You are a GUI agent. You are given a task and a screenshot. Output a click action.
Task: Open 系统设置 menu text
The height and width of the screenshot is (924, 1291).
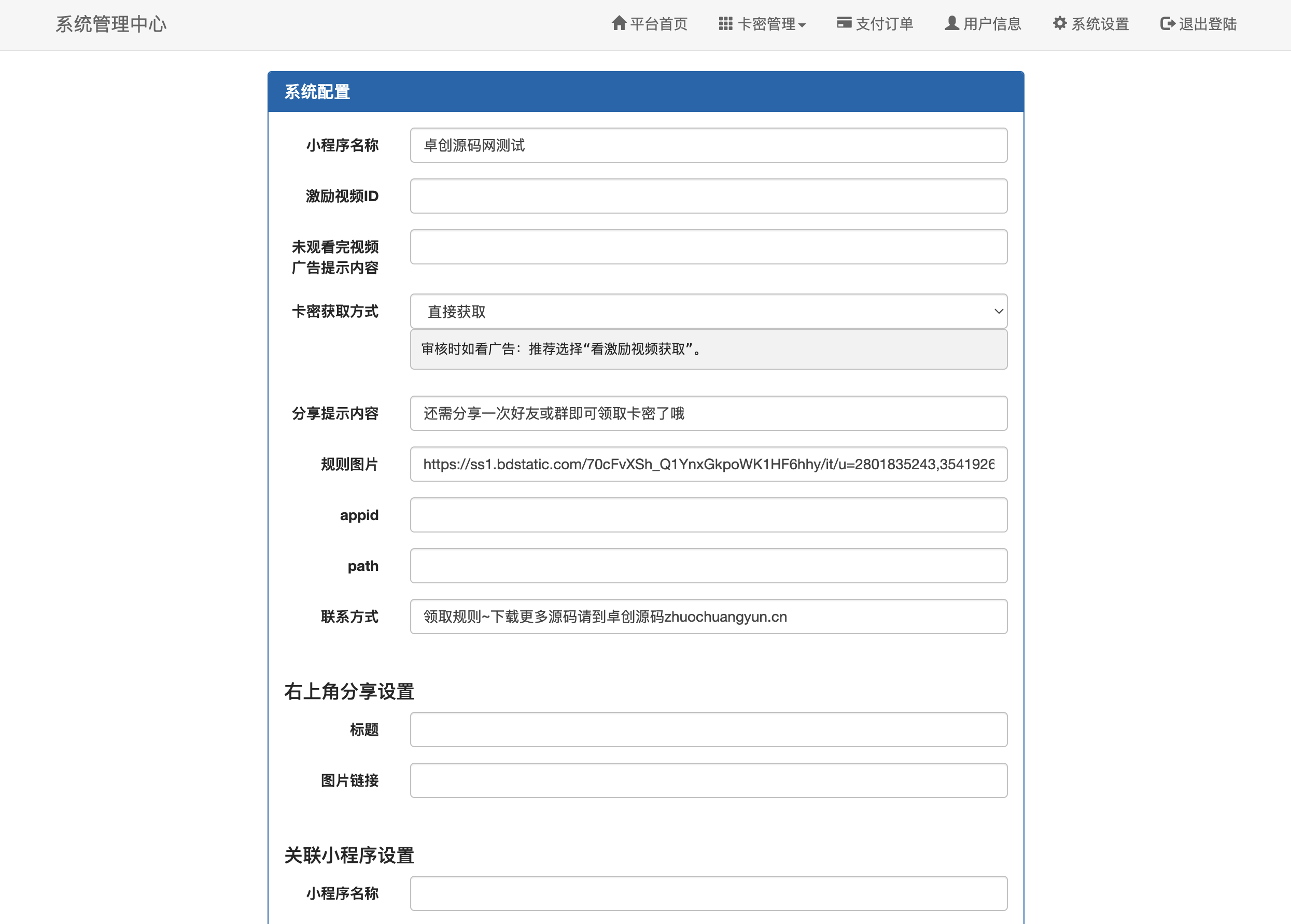[1100, 24]
